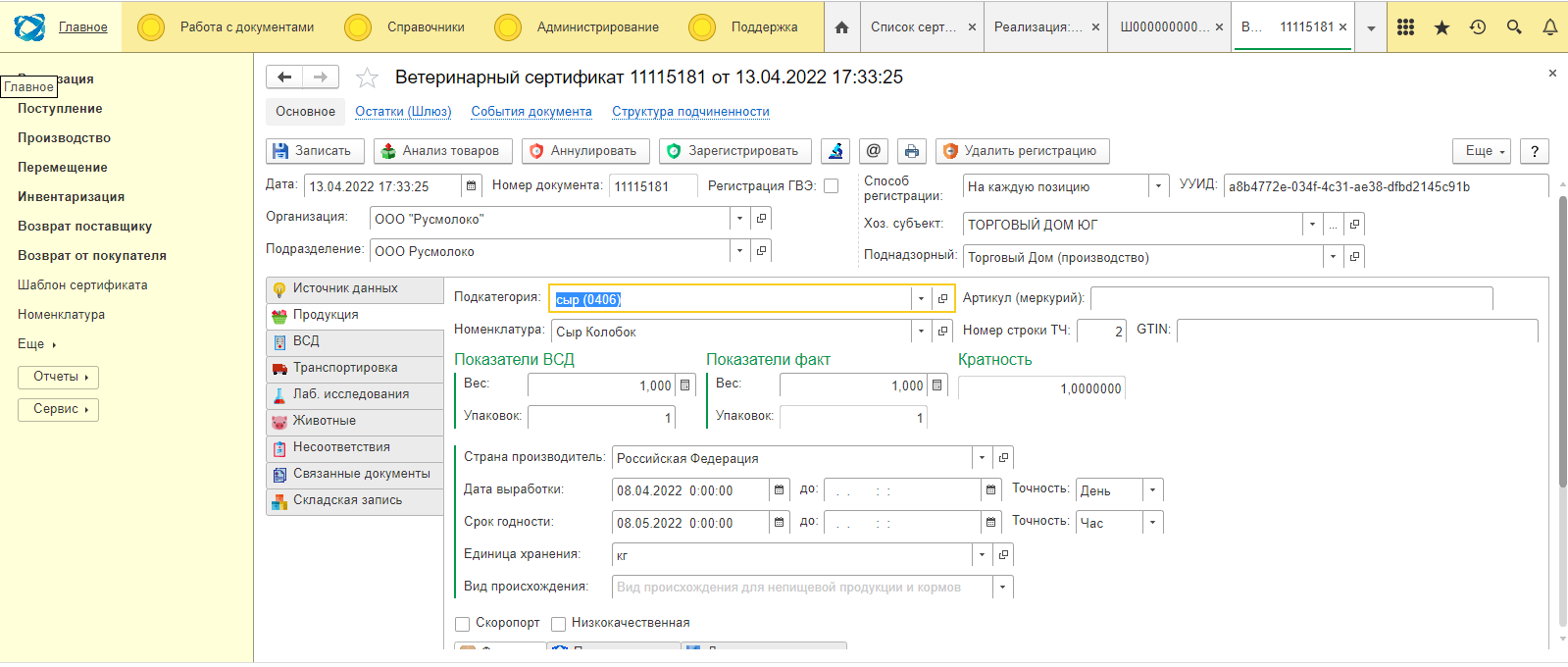Open the Организация record
Viewport: 1568px width, 667px height.
761,219
